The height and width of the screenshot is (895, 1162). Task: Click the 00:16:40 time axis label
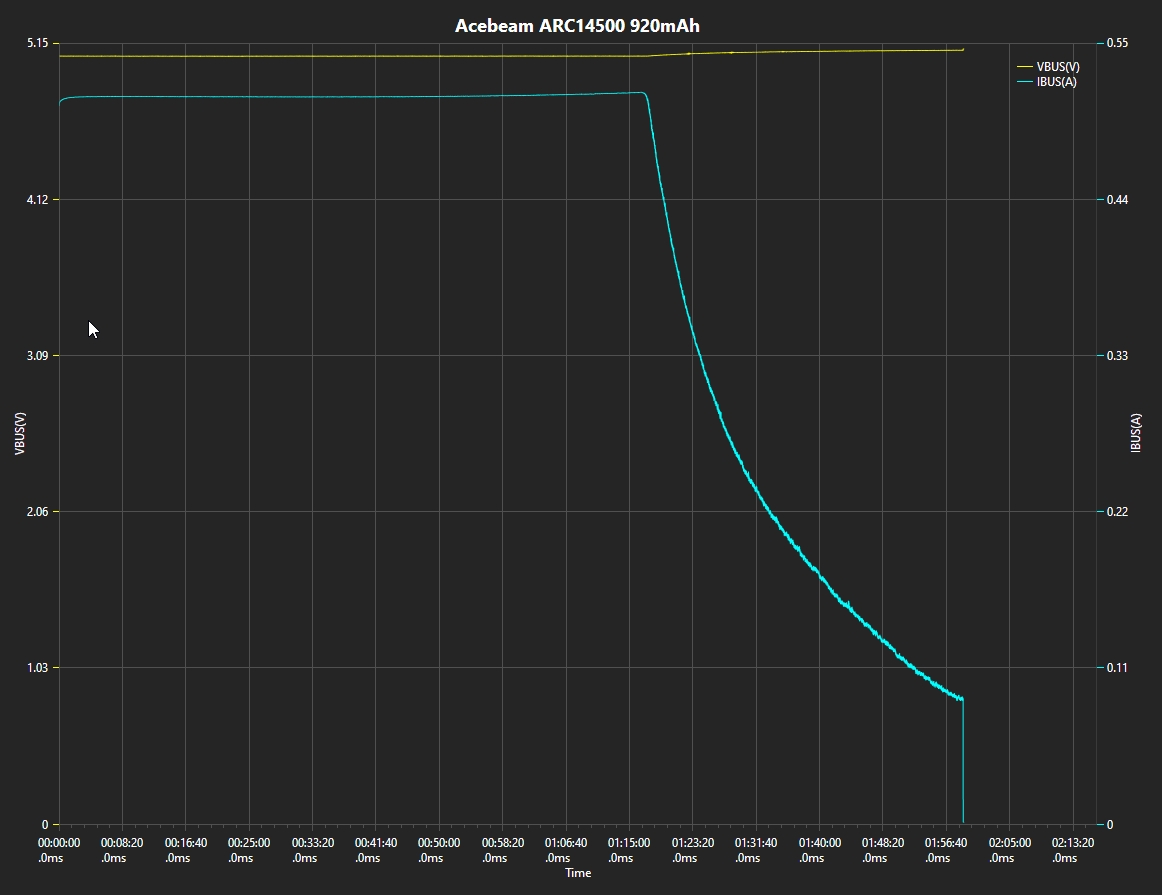185,851
